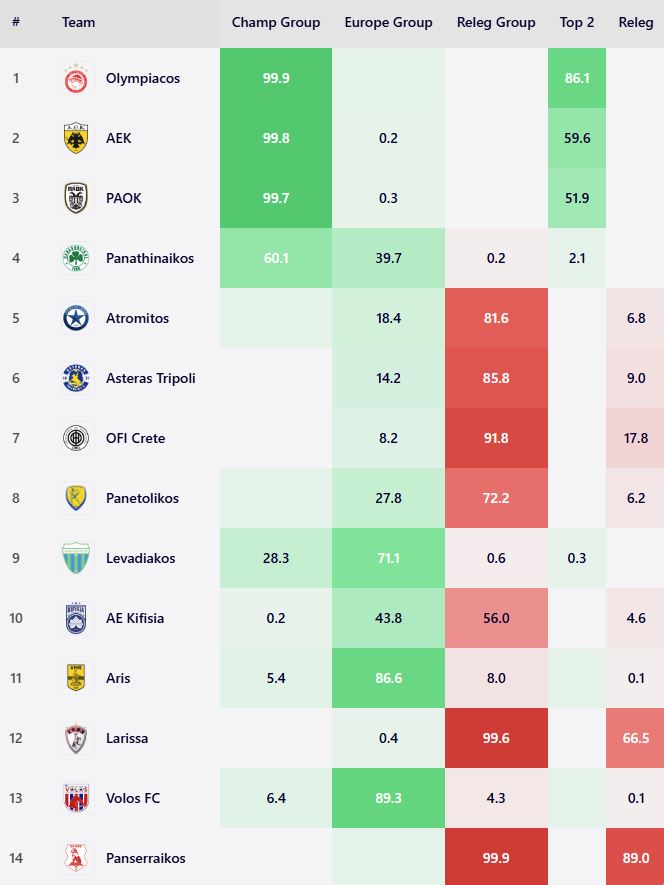Click the Asteras Tripoli badge
This screenshot has width=664, height=885.
pyautogui.click(x=76, y=378)
